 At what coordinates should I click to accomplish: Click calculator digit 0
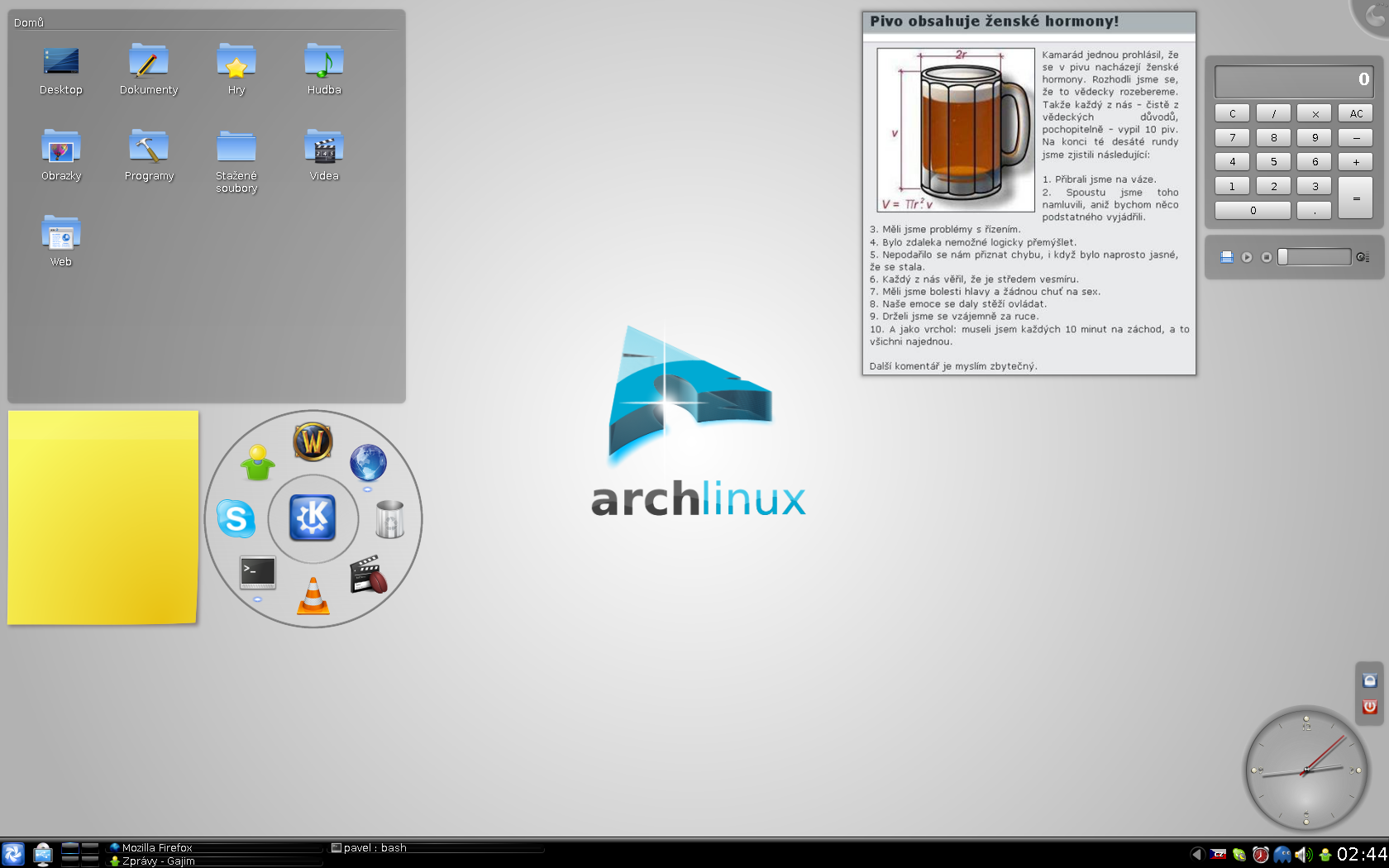point(1253,211)
